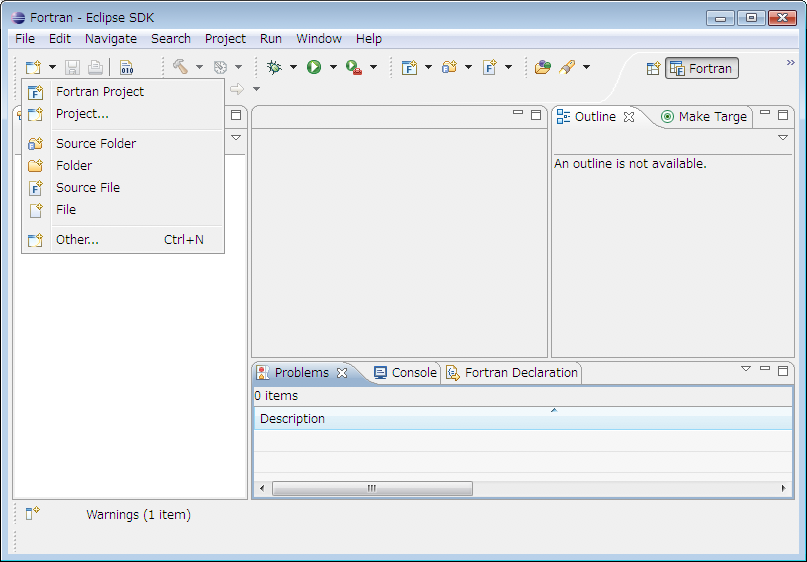807x562 pixels.
Task: Open the Edit menu
Action: [60, 39]
